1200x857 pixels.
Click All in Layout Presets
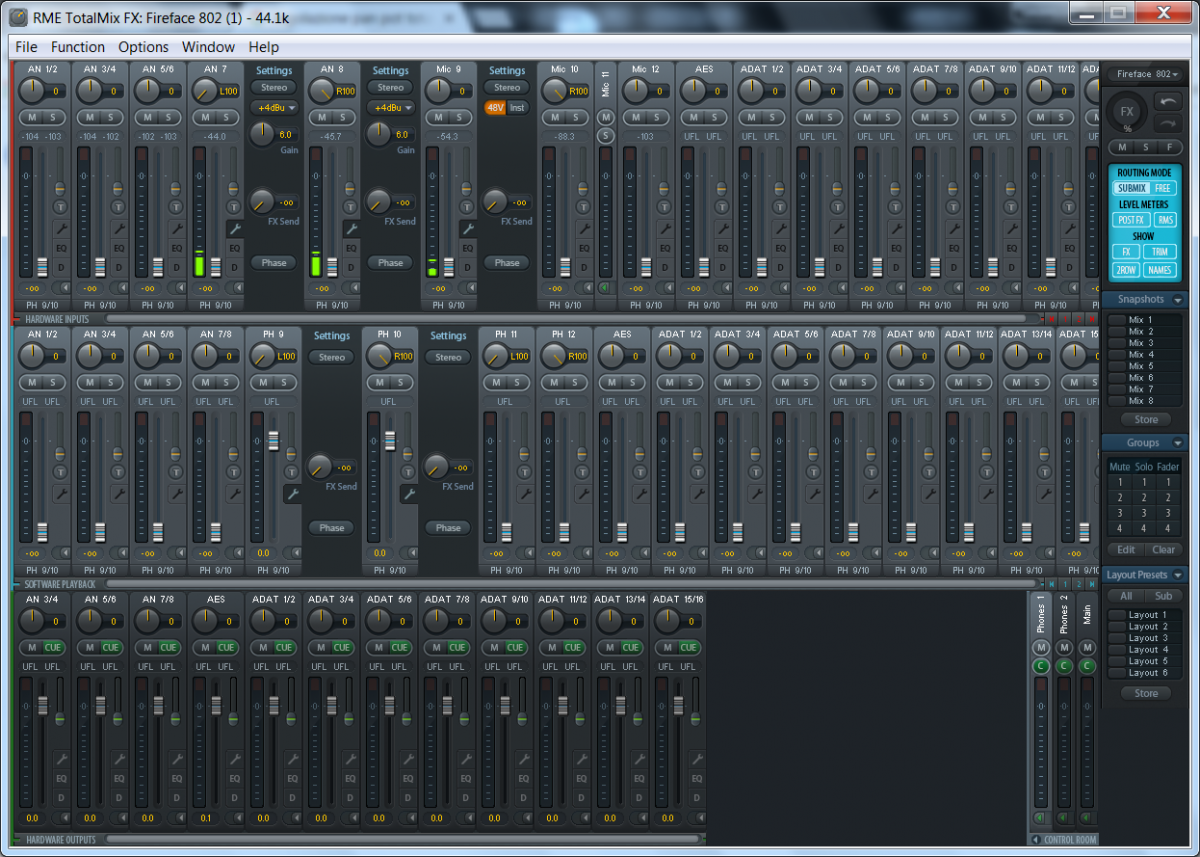pyautogui.click(x=1126, y=596)
